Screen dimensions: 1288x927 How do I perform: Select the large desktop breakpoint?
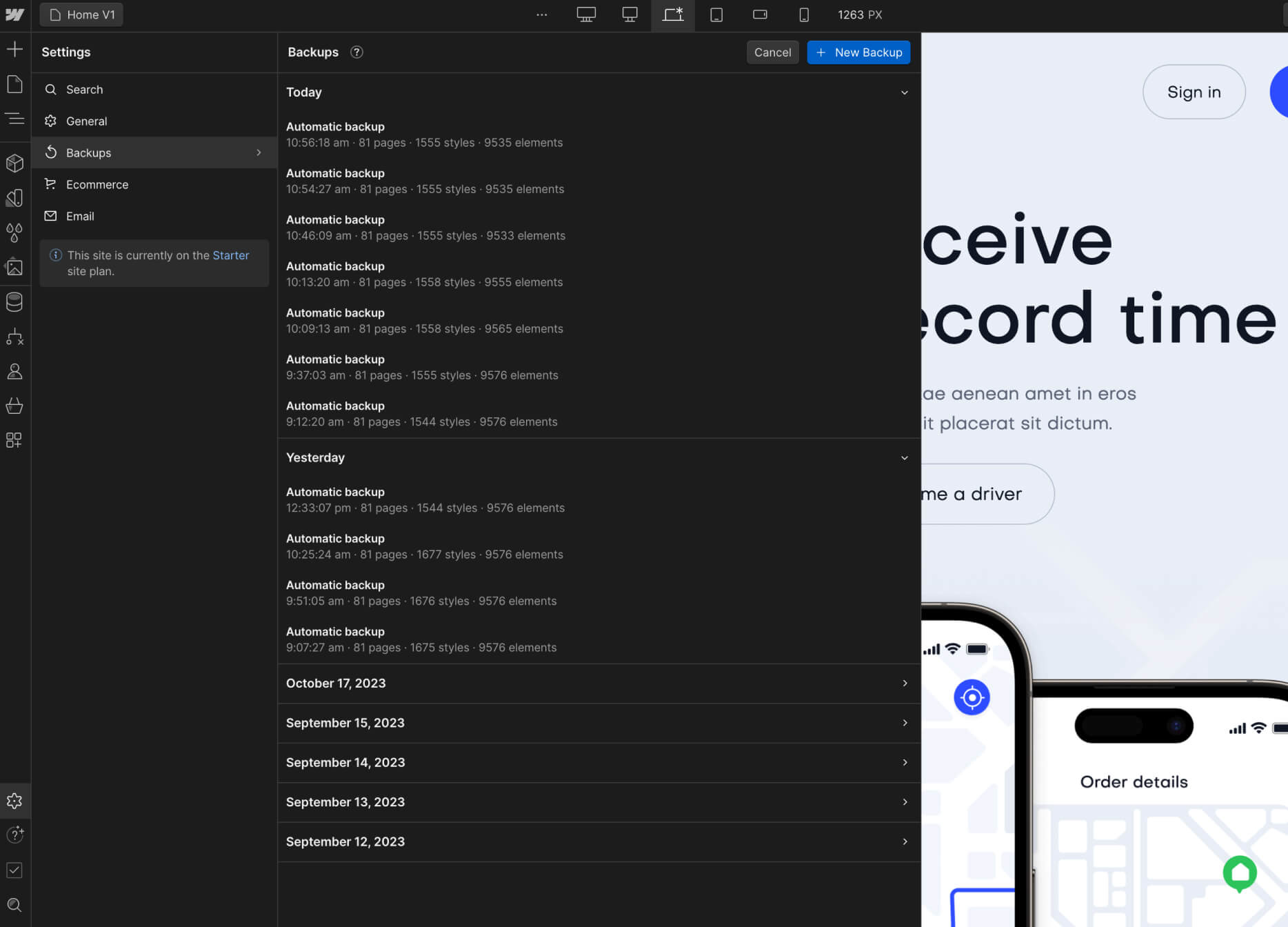tap(630, 14)
